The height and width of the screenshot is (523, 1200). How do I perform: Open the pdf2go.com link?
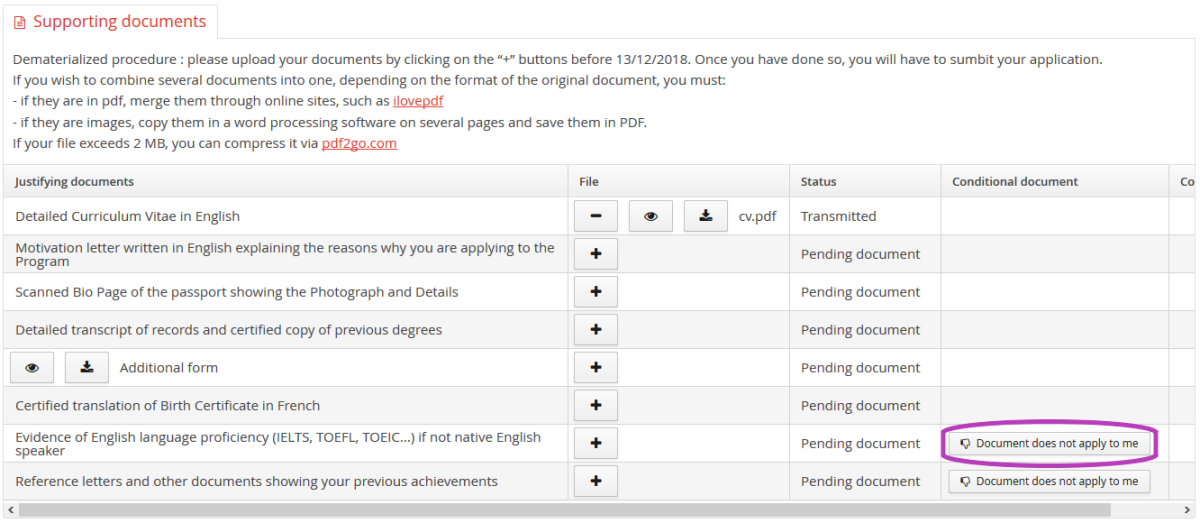coord(359,143)
